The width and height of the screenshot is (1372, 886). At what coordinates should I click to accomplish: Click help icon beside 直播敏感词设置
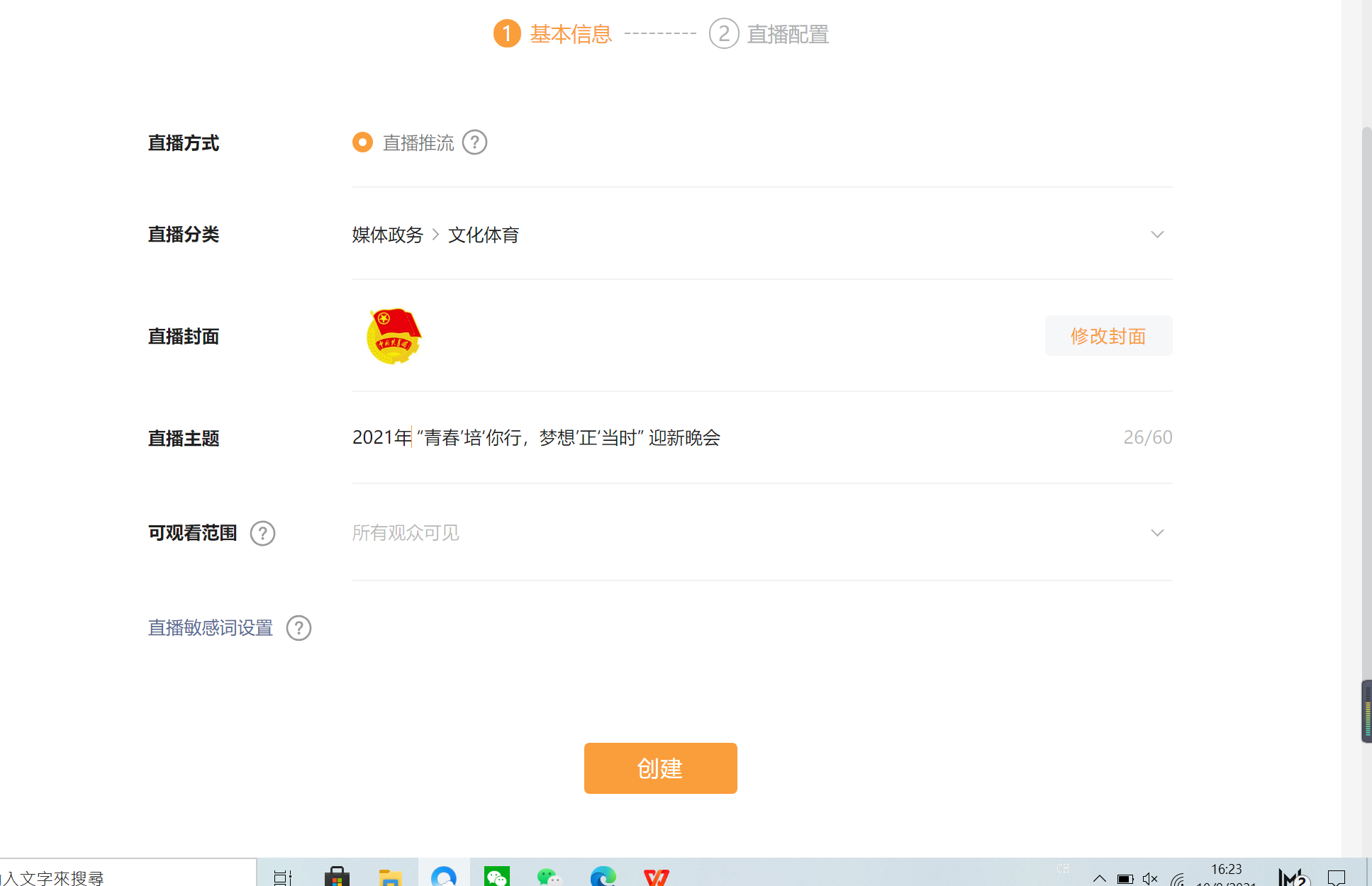(x=299, y=628)
